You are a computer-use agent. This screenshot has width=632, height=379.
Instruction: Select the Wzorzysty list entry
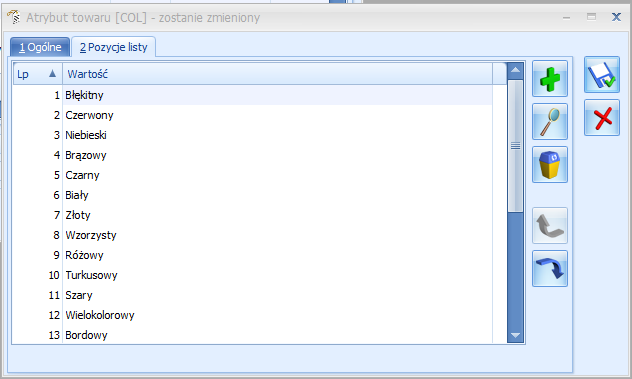tap(253, 235)
